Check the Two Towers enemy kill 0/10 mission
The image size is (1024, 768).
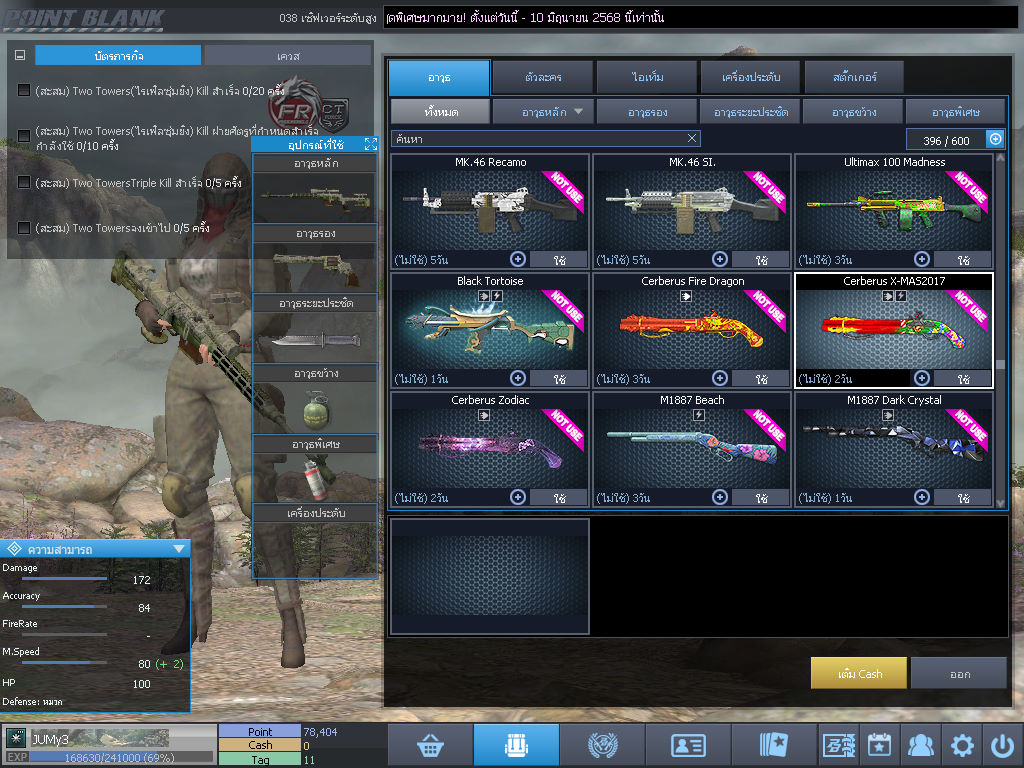pyautogui.click(x=24, y=136)
